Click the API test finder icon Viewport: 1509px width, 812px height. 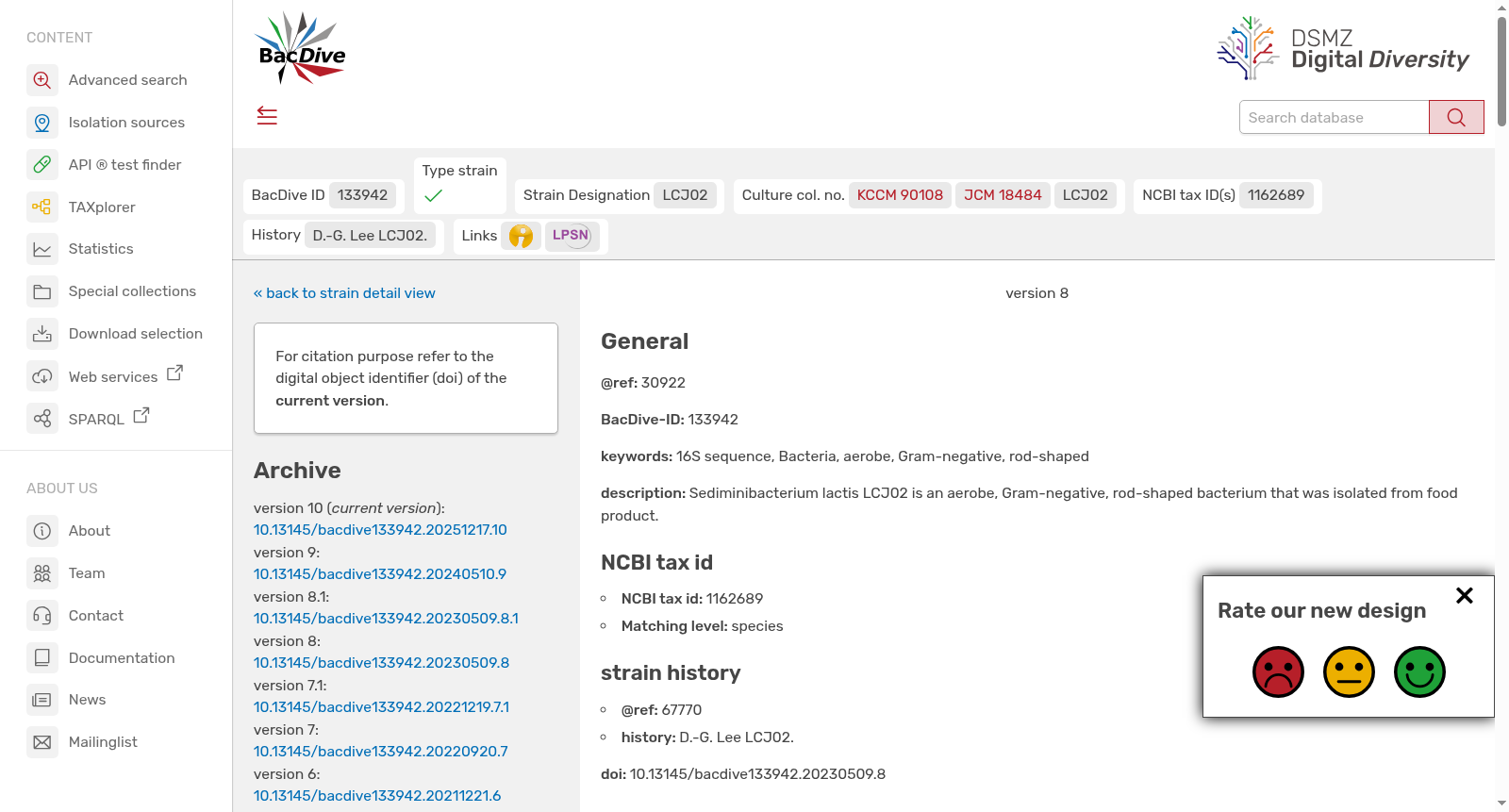[x=42, y=165]
